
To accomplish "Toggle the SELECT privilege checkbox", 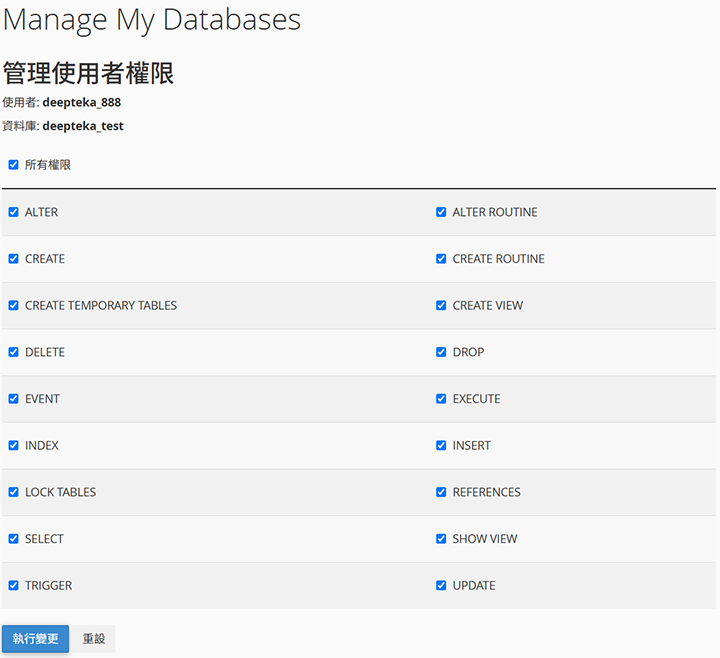I will [x=14, y=539].
